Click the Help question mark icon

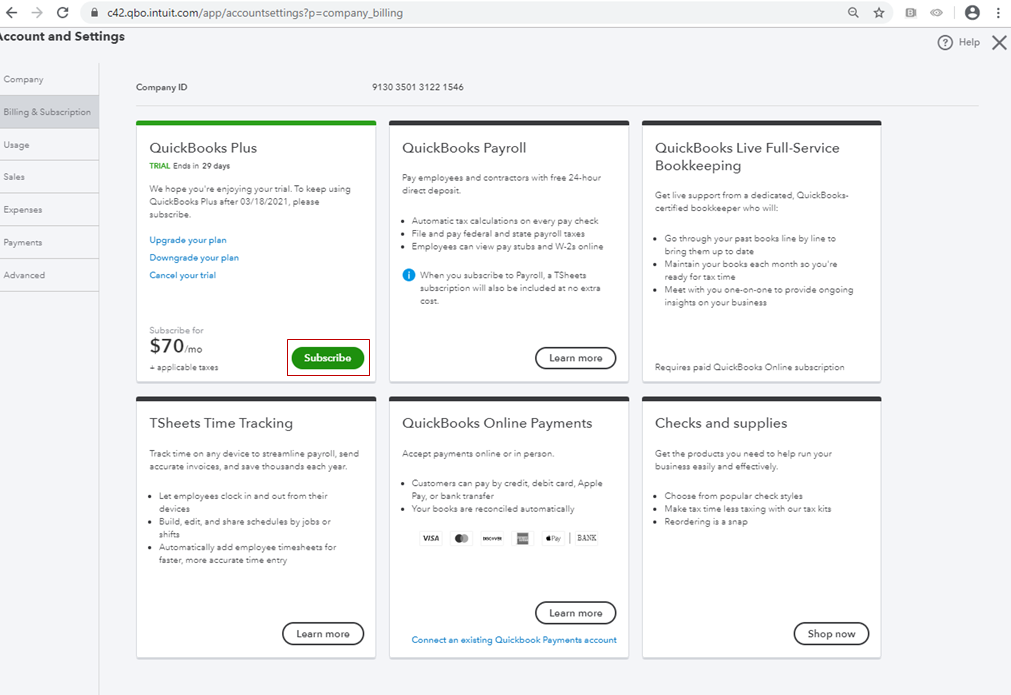tap(945, 43)
